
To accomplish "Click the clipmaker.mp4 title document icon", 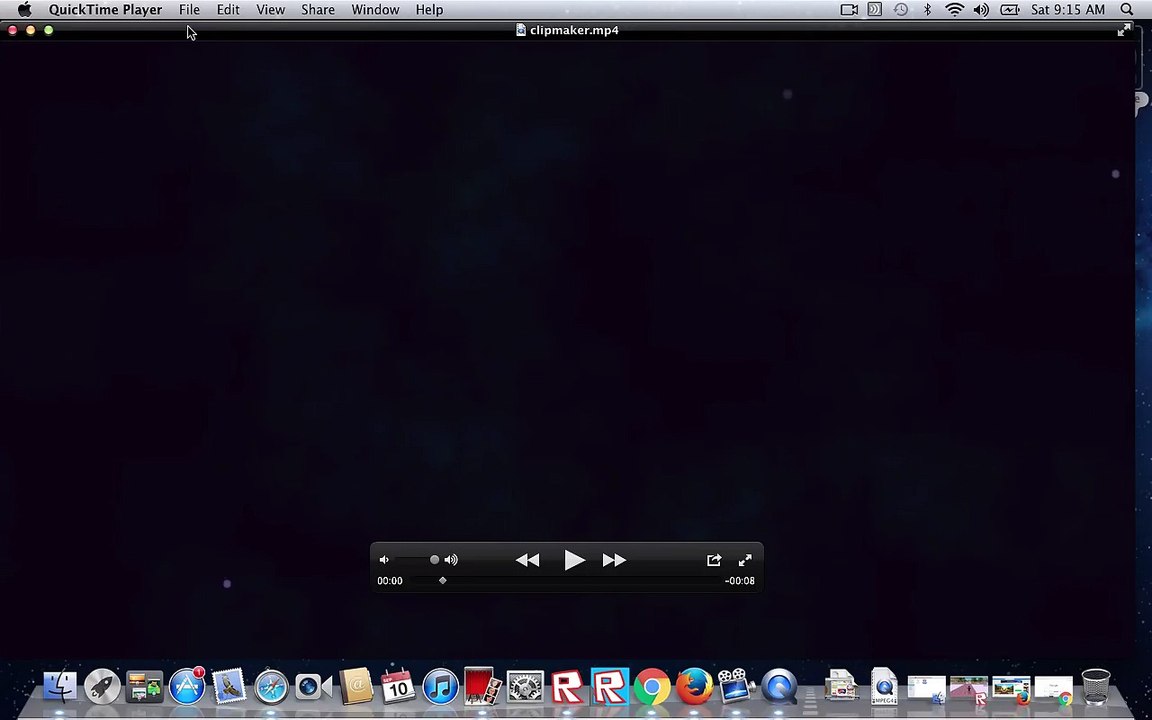I will click(521, 30).
